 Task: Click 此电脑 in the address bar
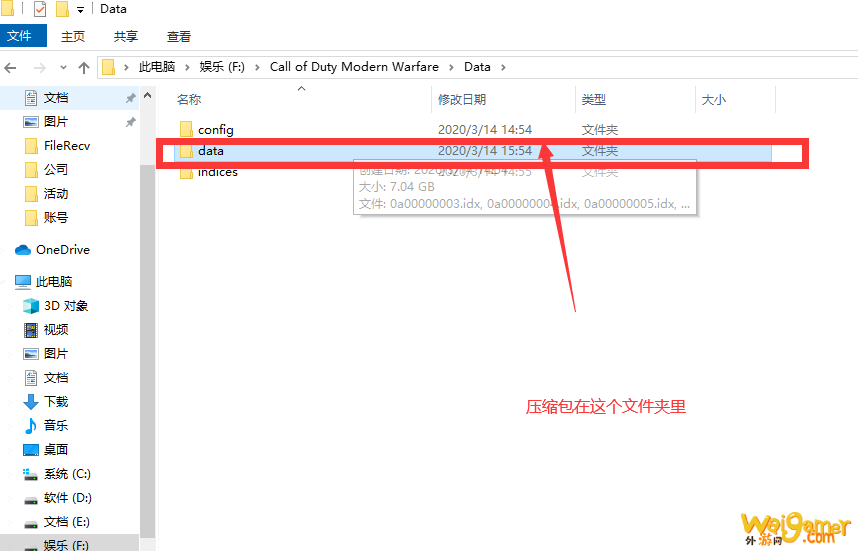point(156,67)
